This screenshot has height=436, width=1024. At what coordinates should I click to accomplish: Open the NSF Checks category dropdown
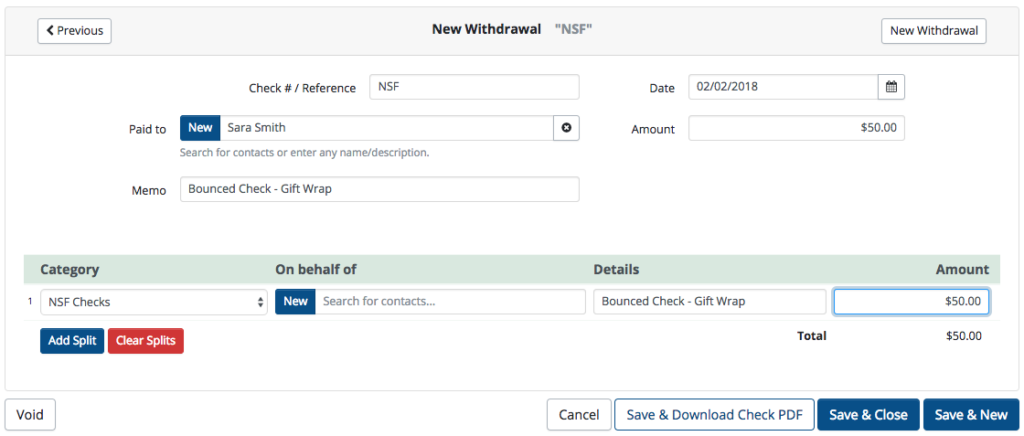coord(154,302)
